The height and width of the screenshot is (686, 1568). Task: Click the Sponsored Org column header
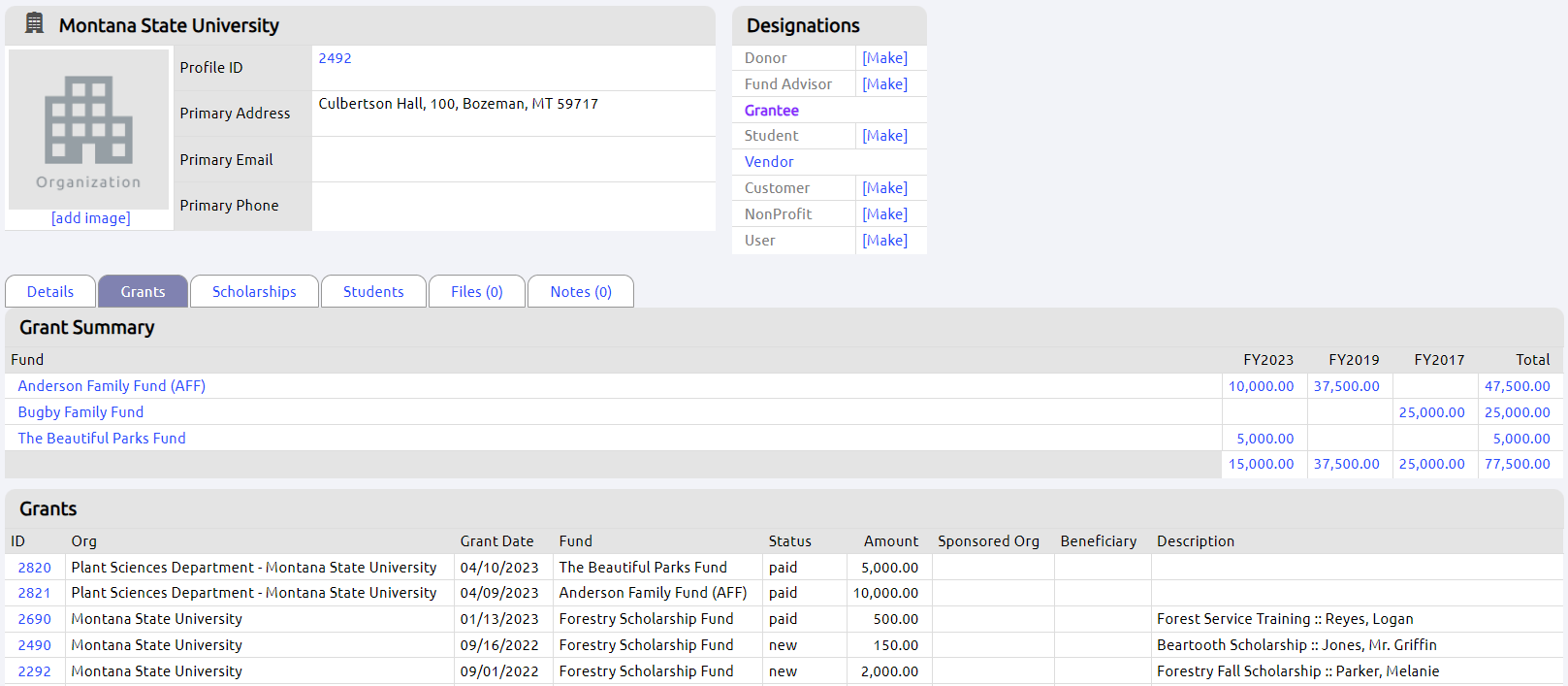(988, 541)
